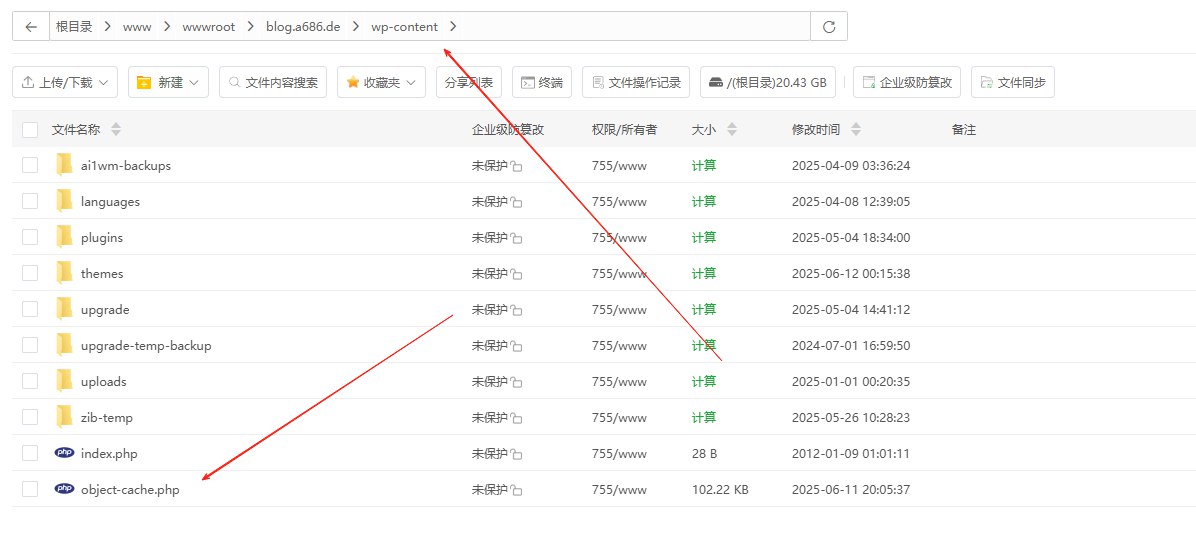Screen dimensions: 1196x540
Task: Click the upgrade-temp-backup folder icon
Action: point(65,345)
